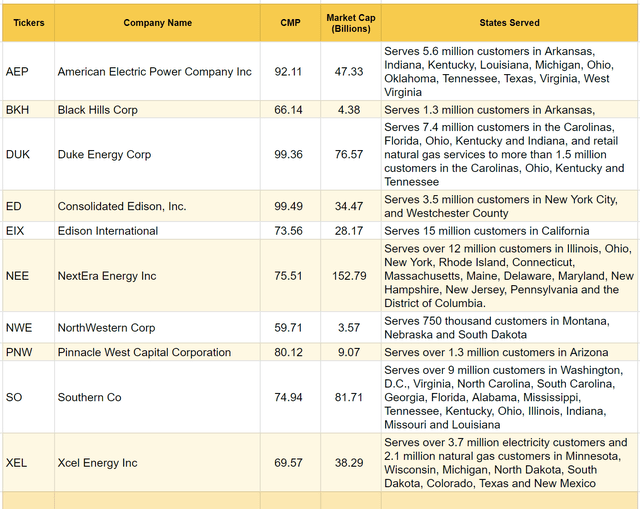The height and width of the screenshot is (509, 640).
Task: Click the SO ticker cell
Action: (x=28, y=397)
